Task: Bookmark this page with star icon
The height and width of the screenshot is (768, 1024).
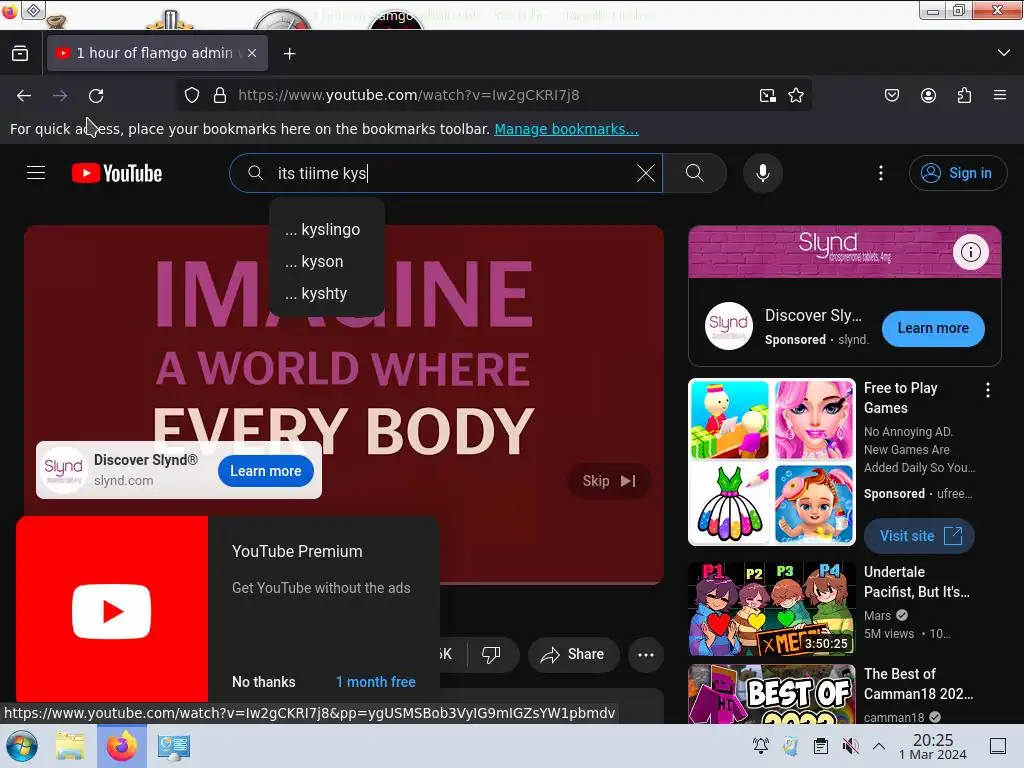Action: point(795,95)
